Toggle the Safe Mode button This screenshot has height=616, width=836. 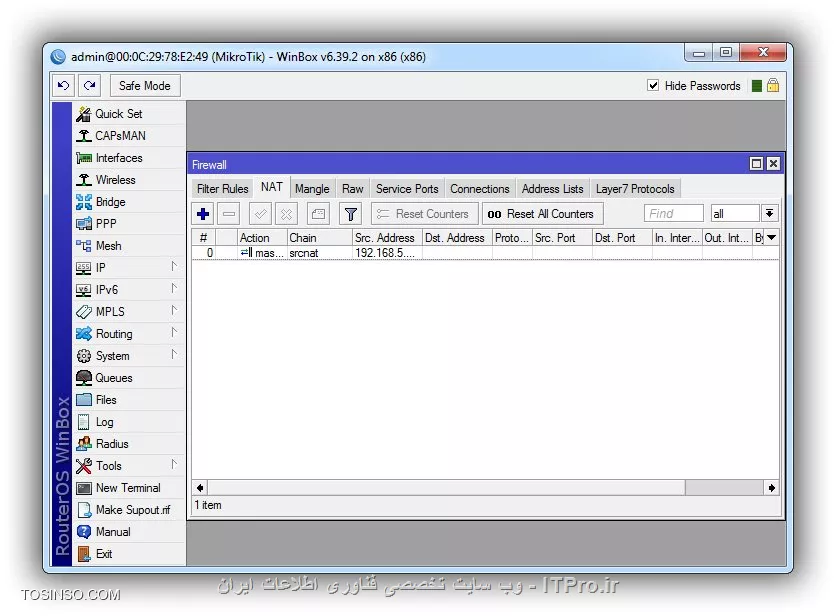pyautogui.click(x=145, y=86)
